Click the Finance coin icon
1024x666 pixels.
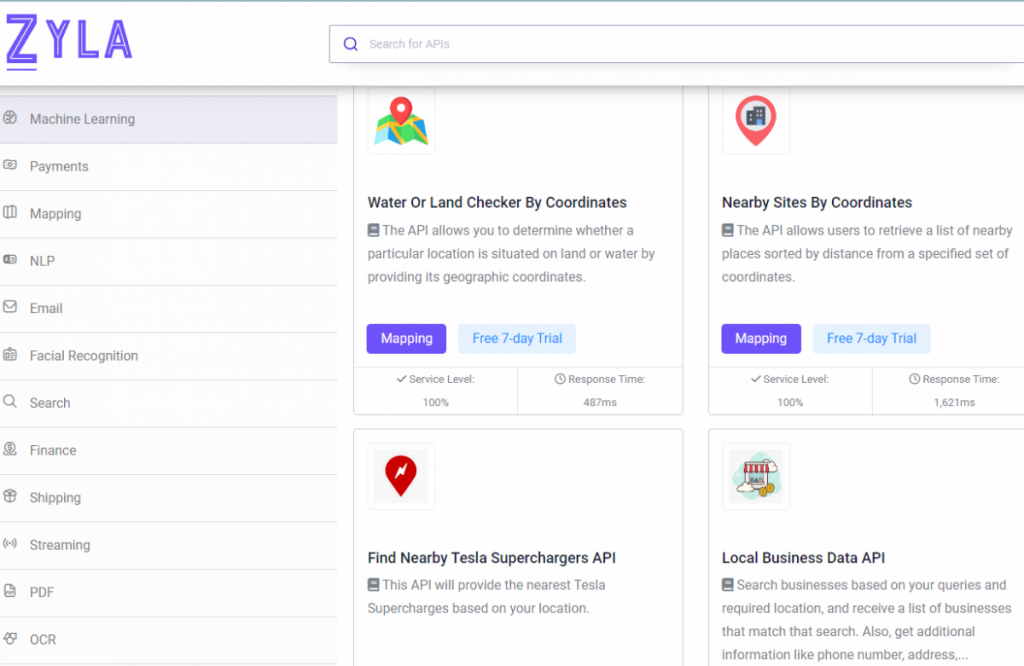click(x=10, y=449)
